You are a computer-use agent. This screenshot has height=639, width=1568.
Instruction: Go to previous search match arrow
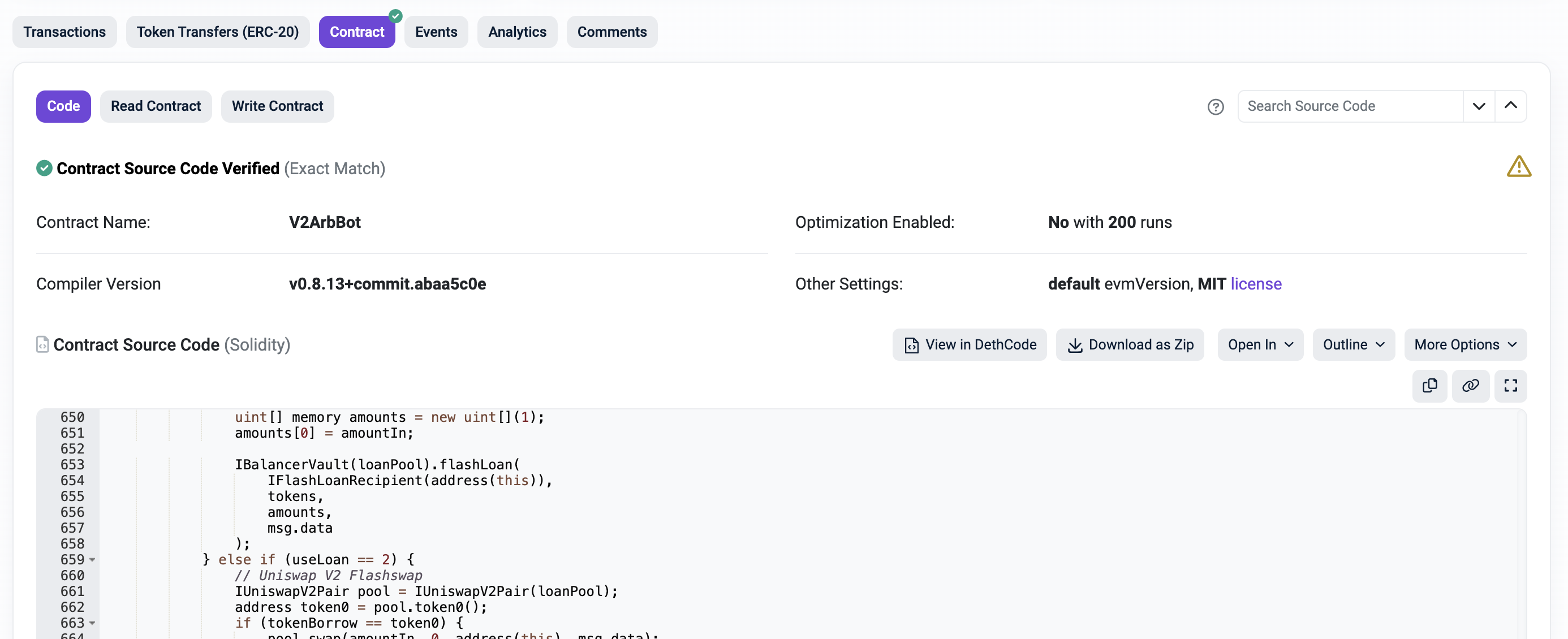(x=1510, y=106)
